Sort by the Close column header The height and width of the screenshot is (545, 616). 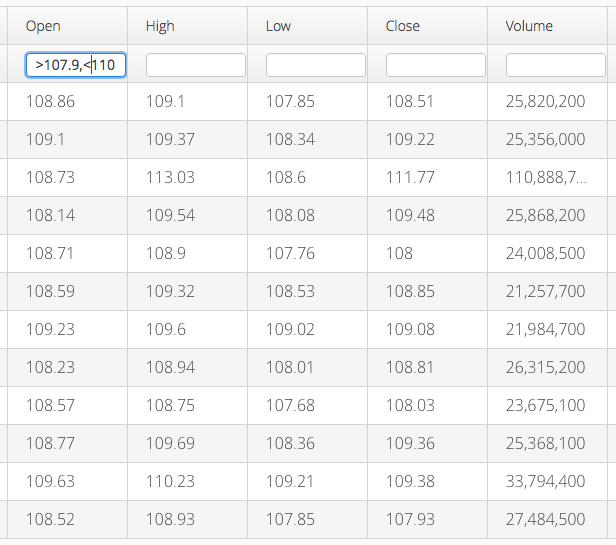(427, 26)
